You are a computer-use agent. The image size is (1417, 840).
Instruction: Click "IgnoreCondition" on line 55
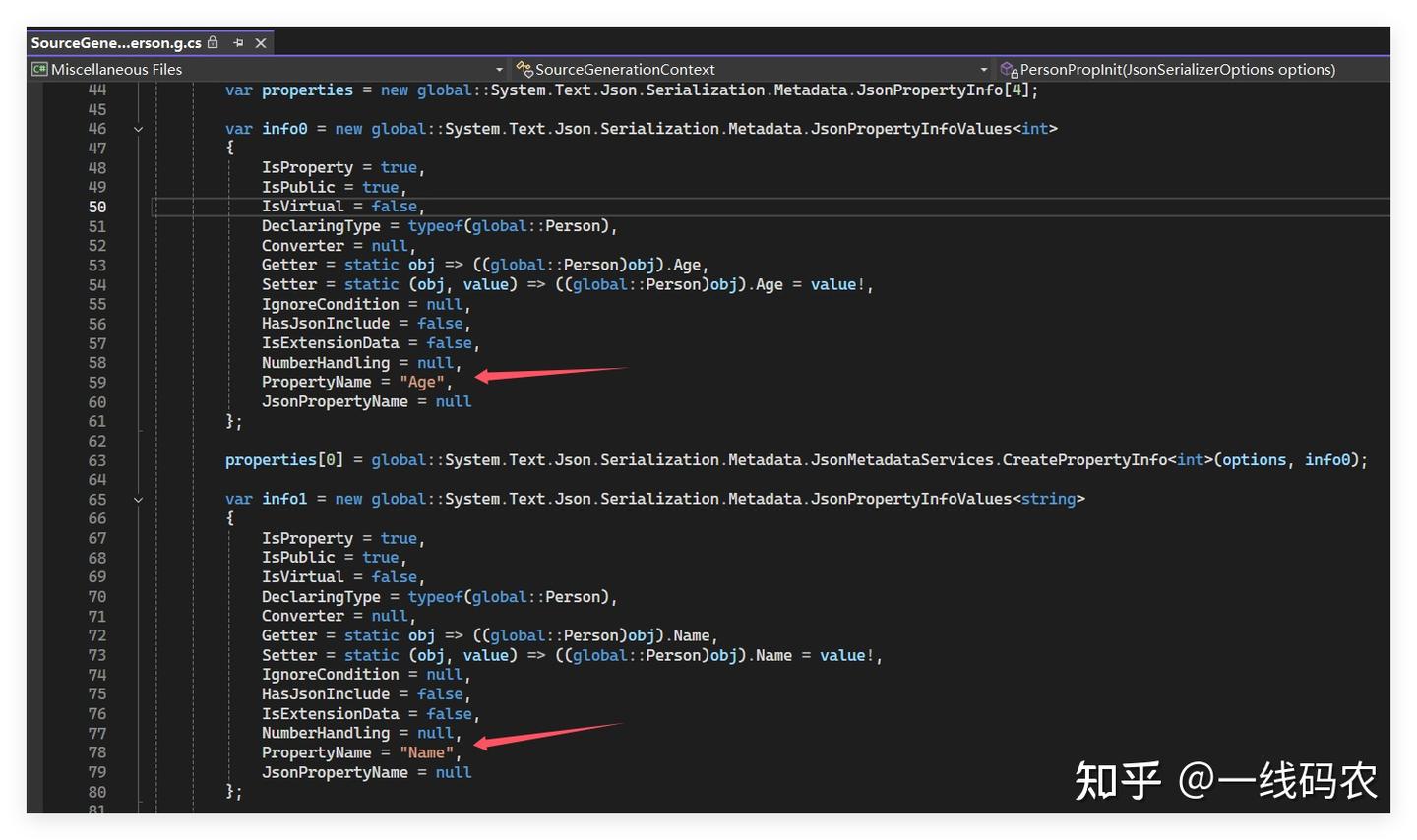point(331,304)
